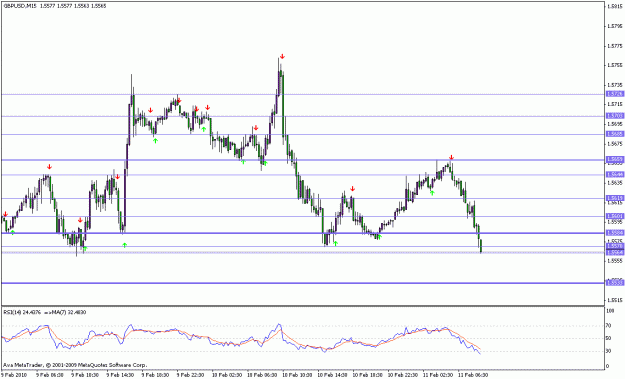
Task: Click the 1.5555 price scale value
Action: point(614,261)
